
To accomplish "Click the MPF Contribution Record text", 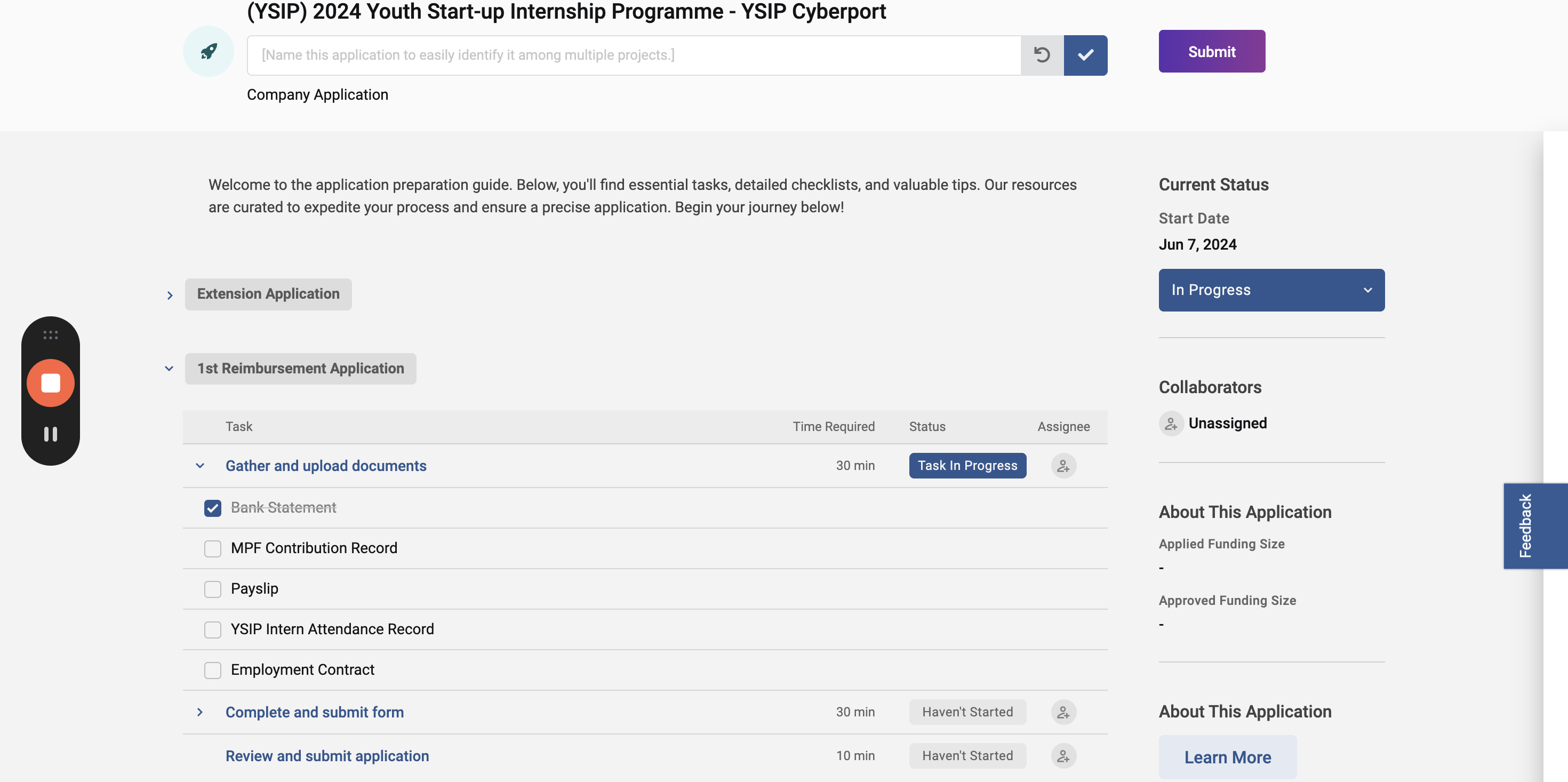I will [314, 548].
